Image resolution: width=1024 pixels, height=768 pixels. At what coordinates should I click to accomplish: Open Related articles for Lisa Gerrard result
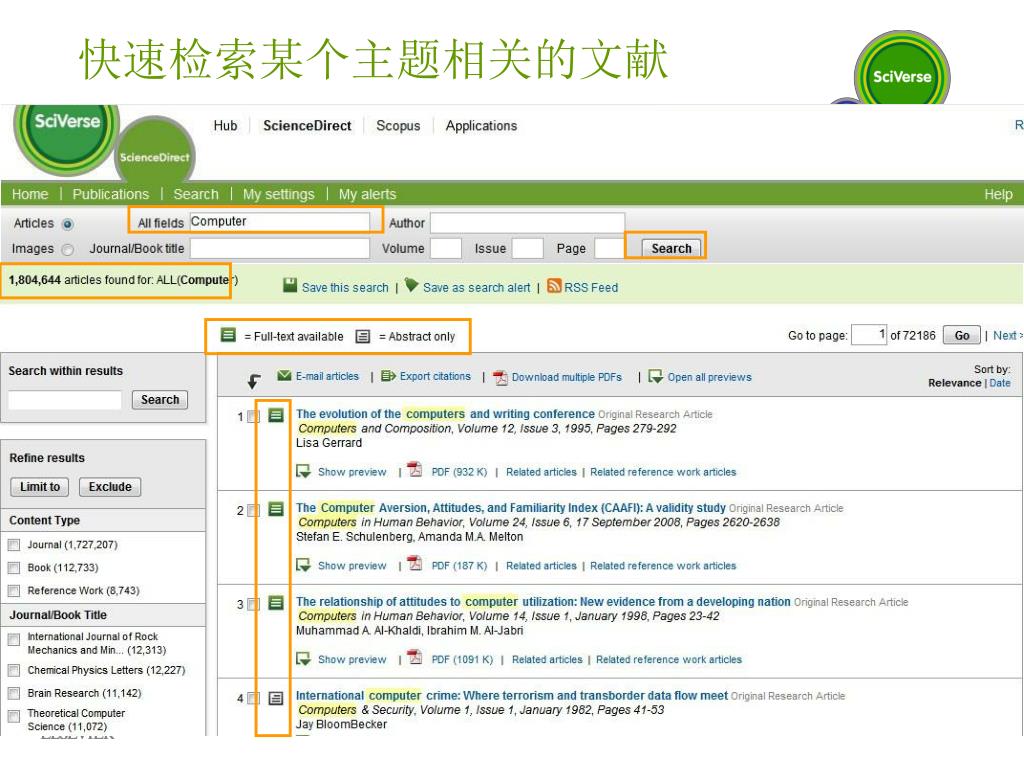[x=541, y=472]
